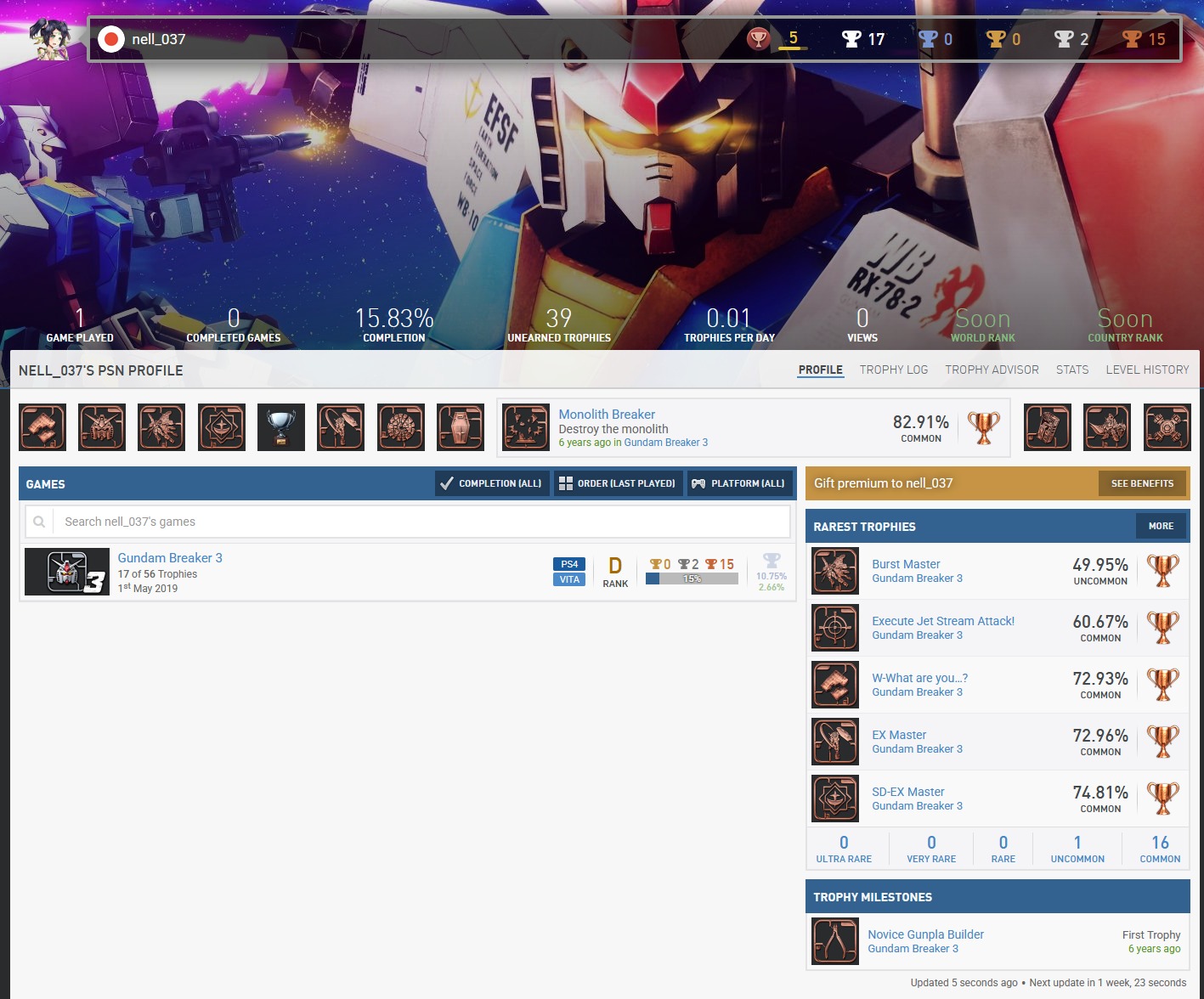Click Novice Gunpla Builder pliers image
This screenshot has width=1204, height=999.
tap(835, 941)
